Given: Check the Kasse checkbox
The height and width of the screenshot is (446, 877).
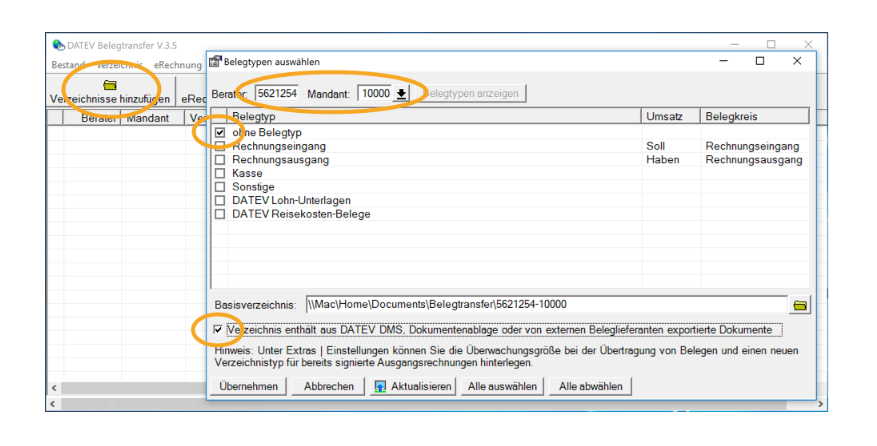Looking at the screenshot, I should tap(220, 173).
